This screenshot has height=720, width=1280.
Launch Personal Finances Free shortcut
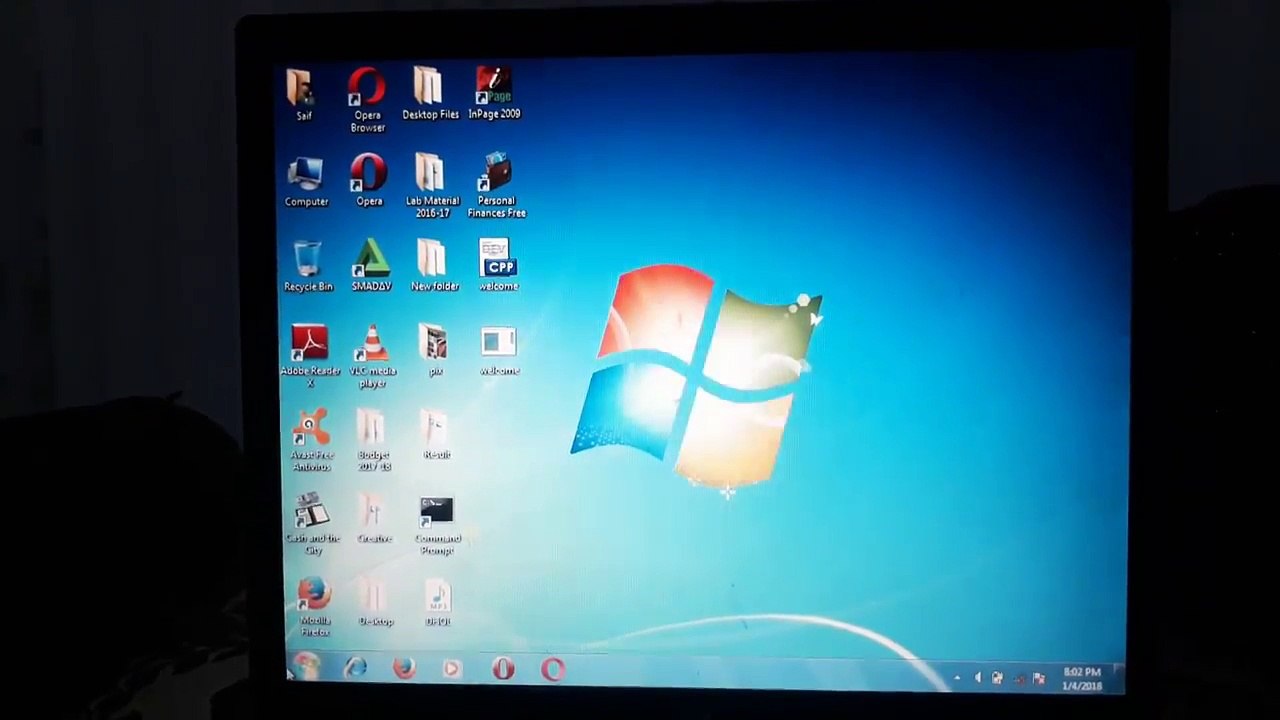[496, 186]
